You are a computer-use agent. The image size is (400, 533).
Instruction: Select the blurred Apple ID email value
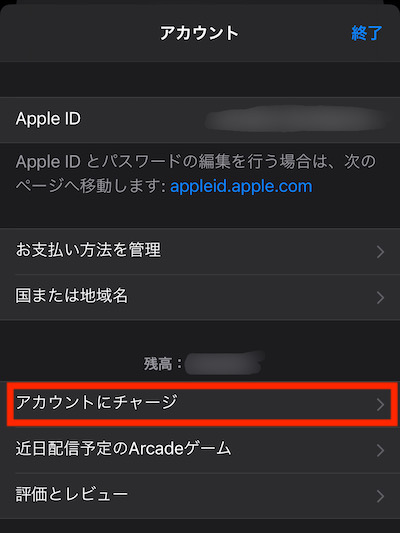295,119
